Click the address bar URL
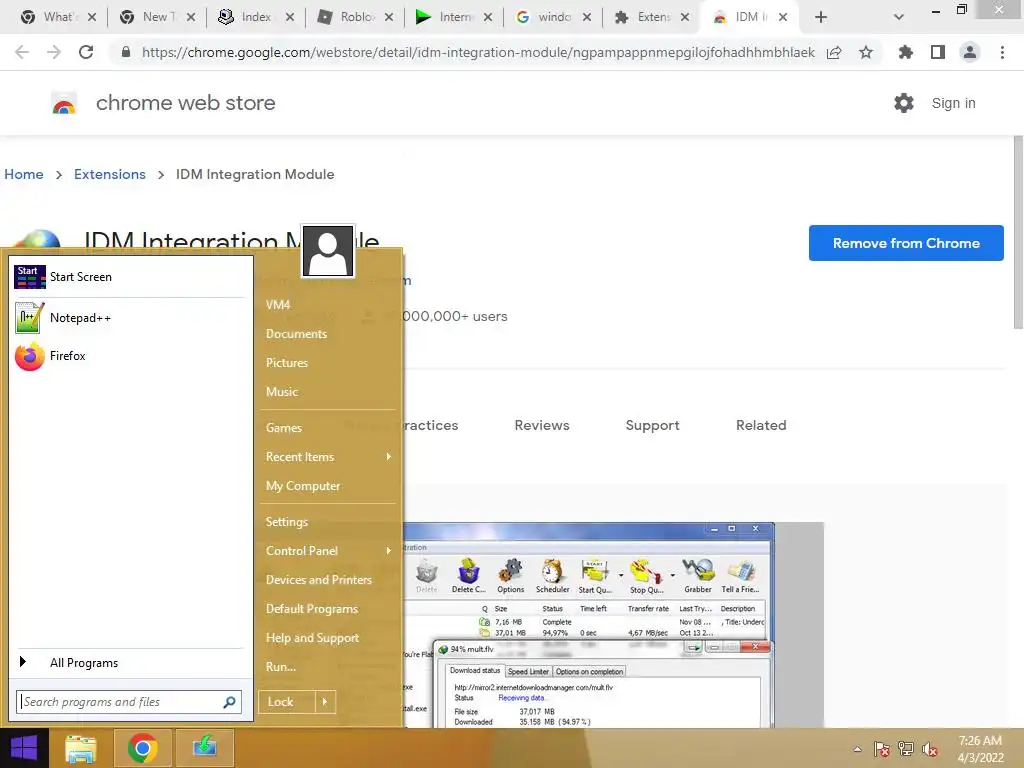This screenshot has height=768, width=1024. coord(478,52)
